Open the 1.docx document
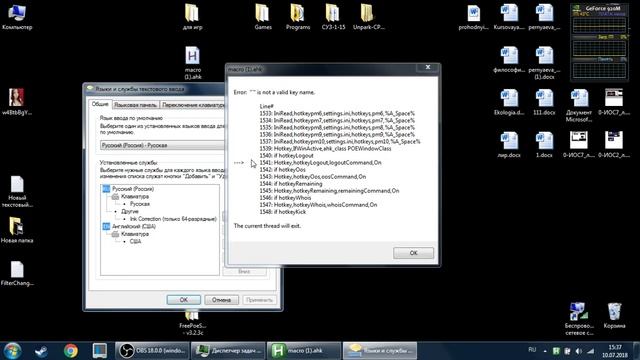Screen dimensions: 640x360 (x=544, y=144)
